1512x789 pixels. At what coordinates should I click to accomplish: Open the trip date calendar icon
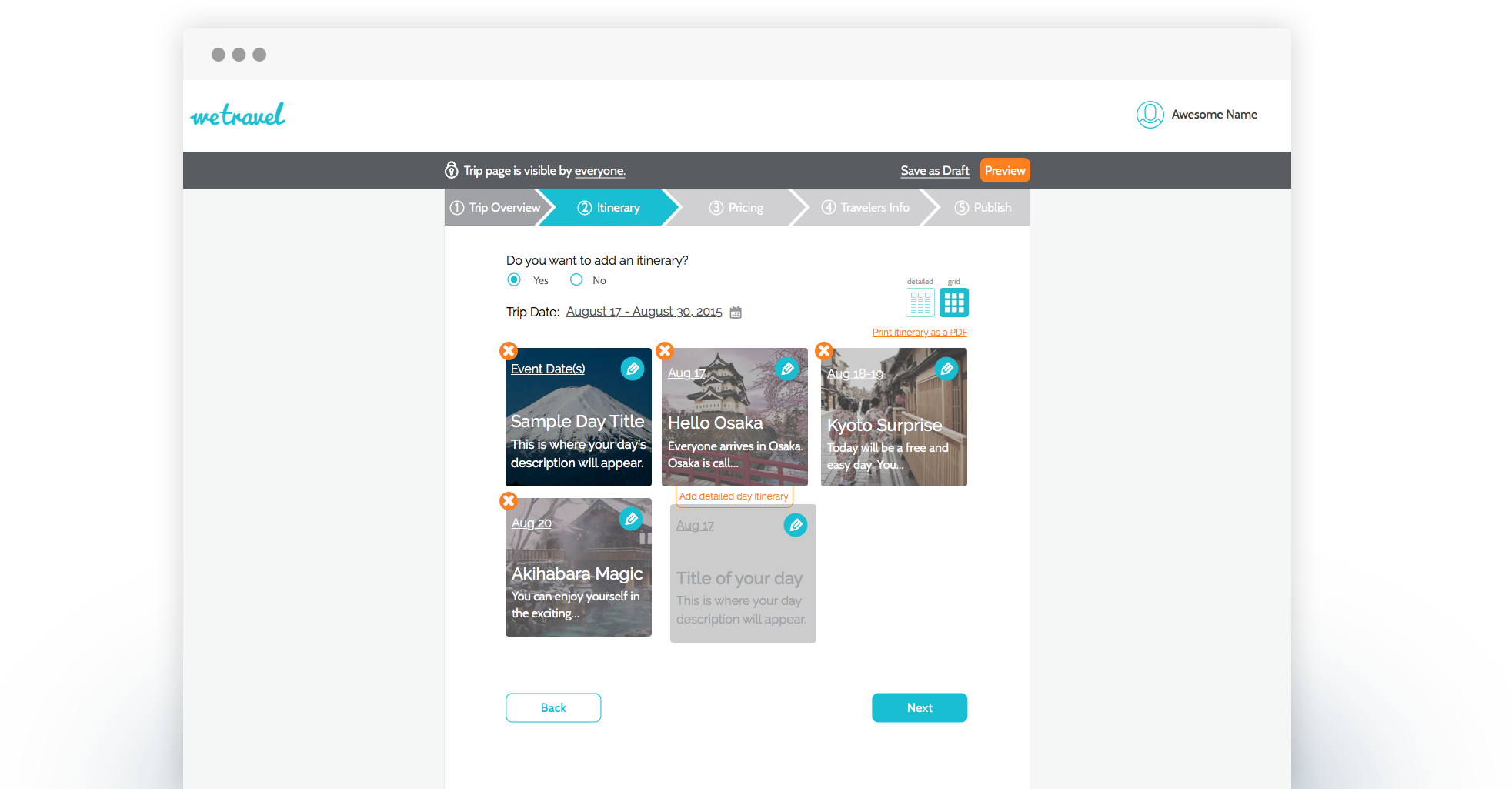click(x=736, y=313)
